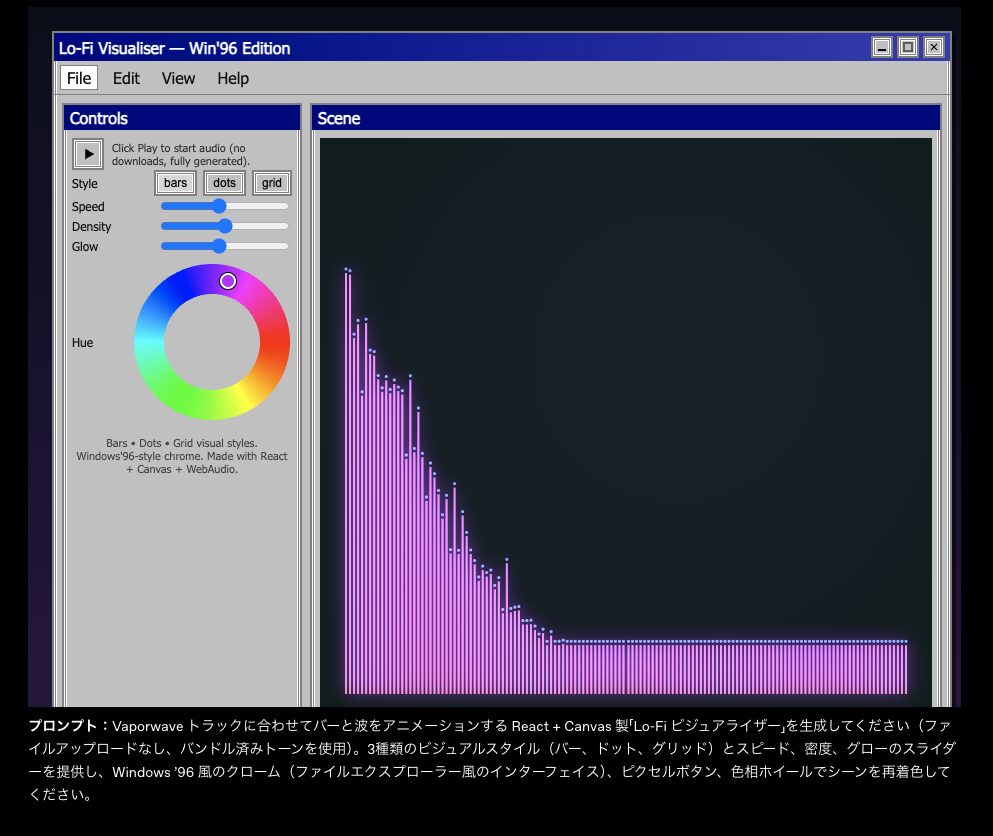
Task: Pick red on the hue wheel
Action: pos(275,342)
